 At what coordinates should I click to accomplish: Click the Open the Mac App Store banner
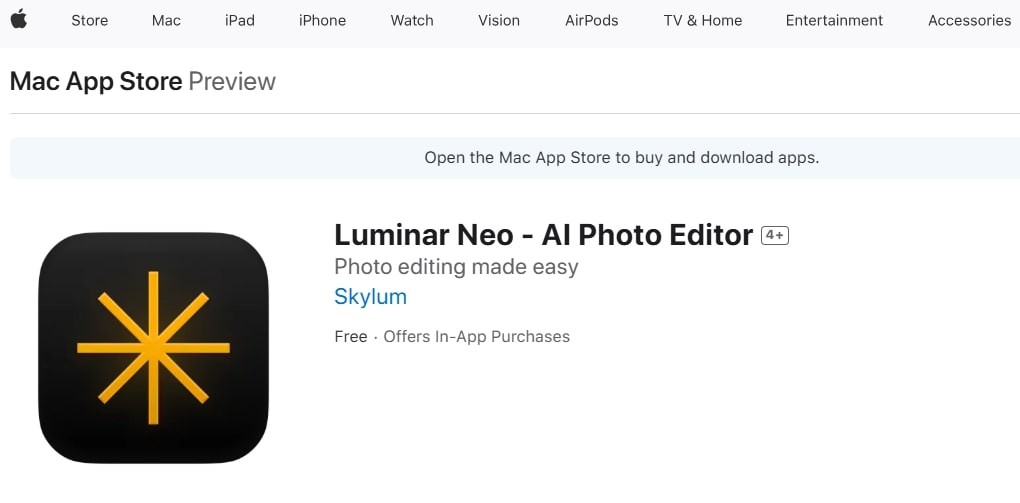click(x=515, y=157)
